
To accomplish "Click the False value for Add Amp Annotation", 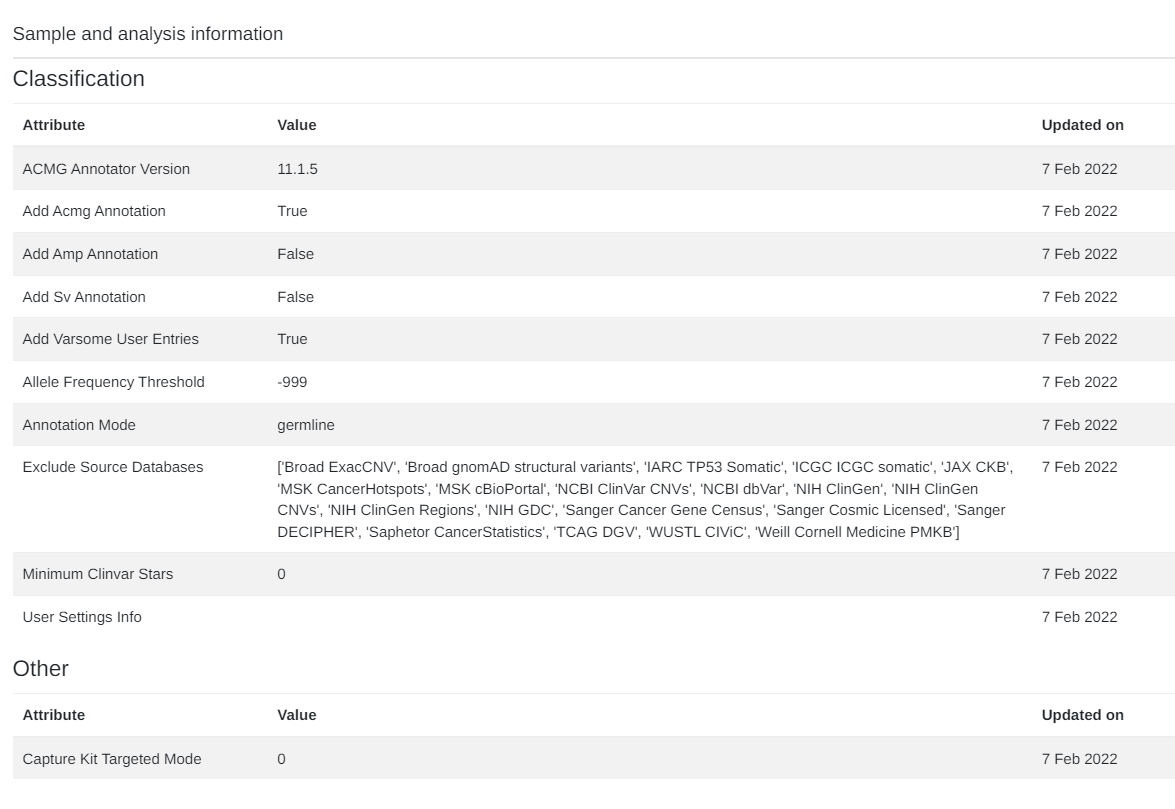I will tap(295, 254).
